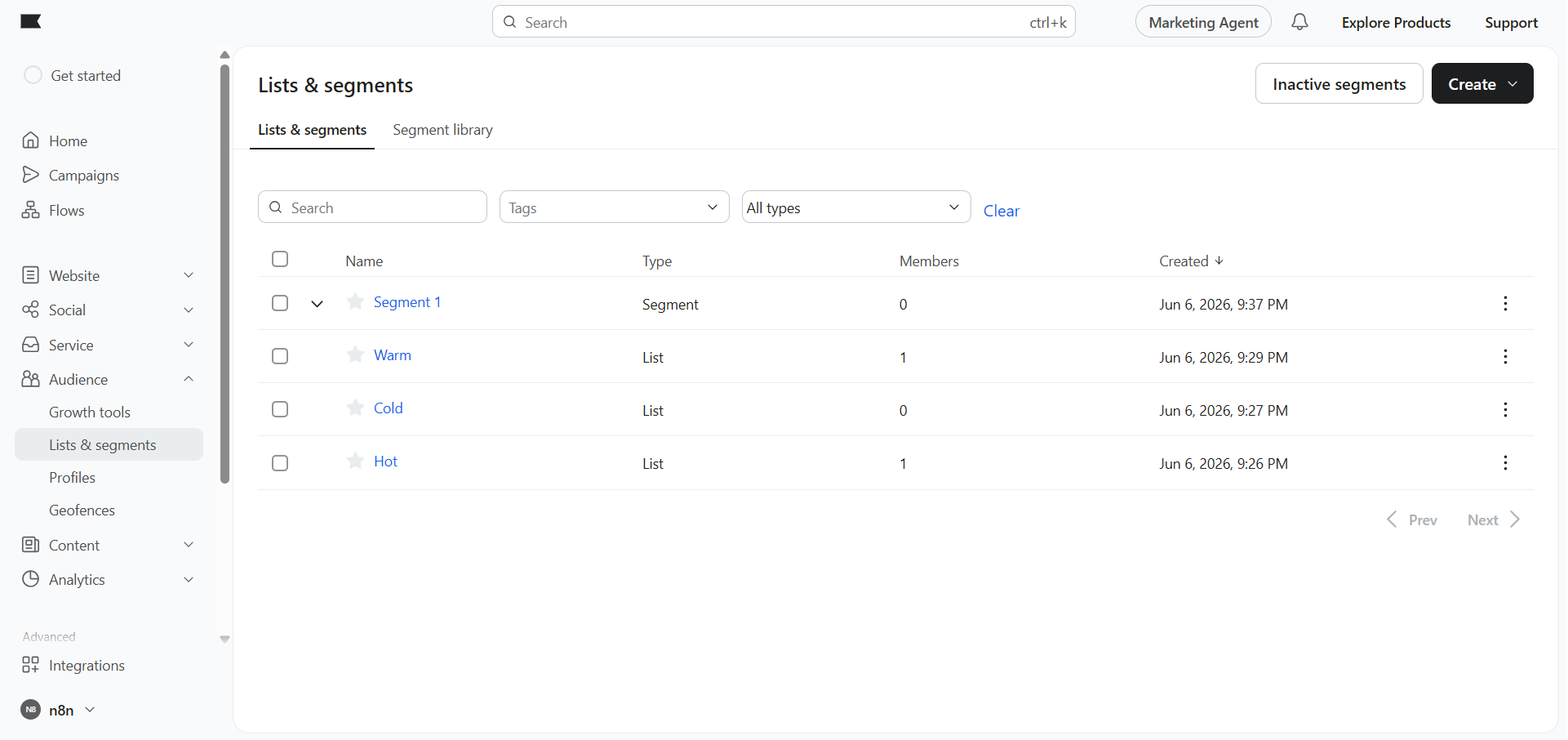Click the Clear filters link
This screenshot has width=1568, height=740.
pos(1002,211)
